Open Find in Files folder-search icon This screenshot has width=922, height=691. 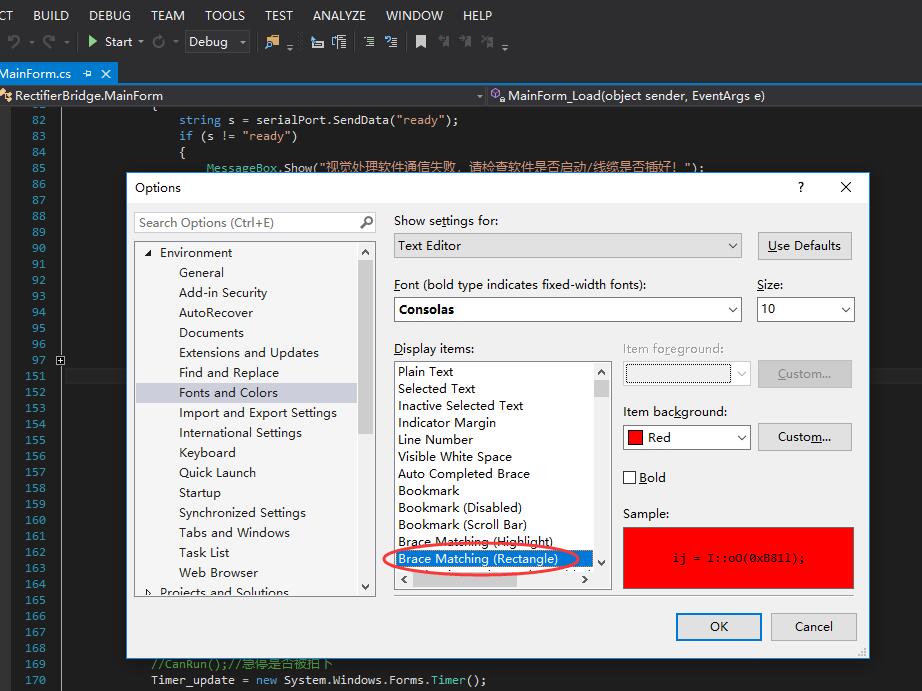click(x=272, y=42)
